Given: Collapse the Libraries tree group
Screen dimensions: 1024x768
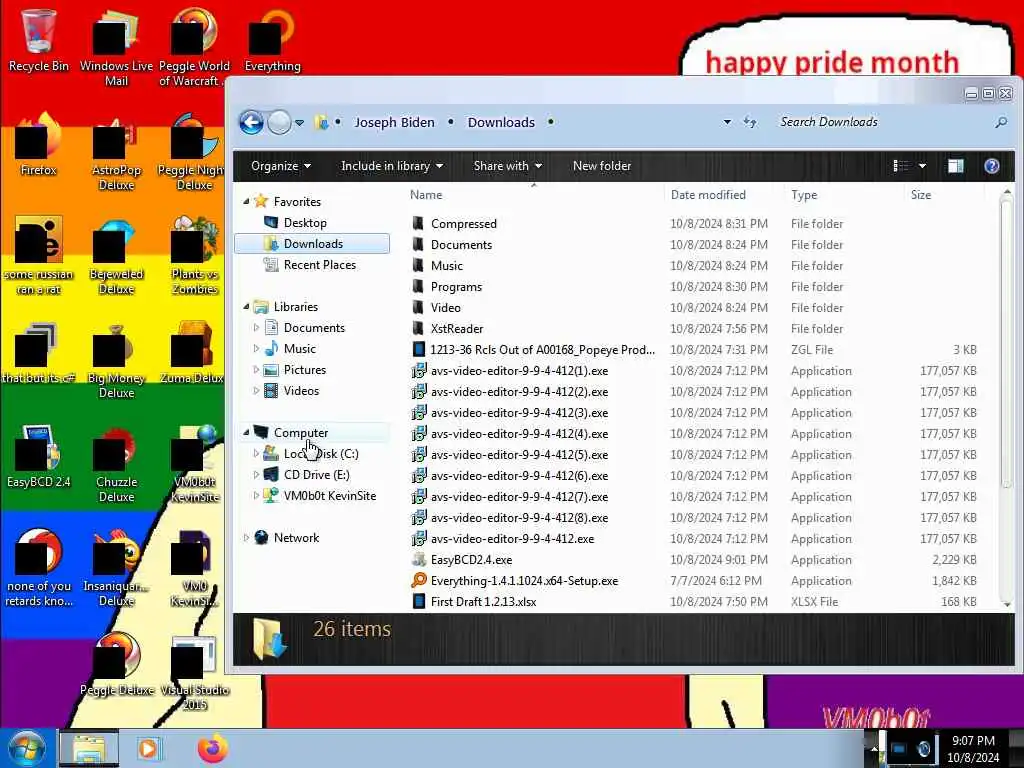Looking at the screenshot, I should (x=246, y=306).
